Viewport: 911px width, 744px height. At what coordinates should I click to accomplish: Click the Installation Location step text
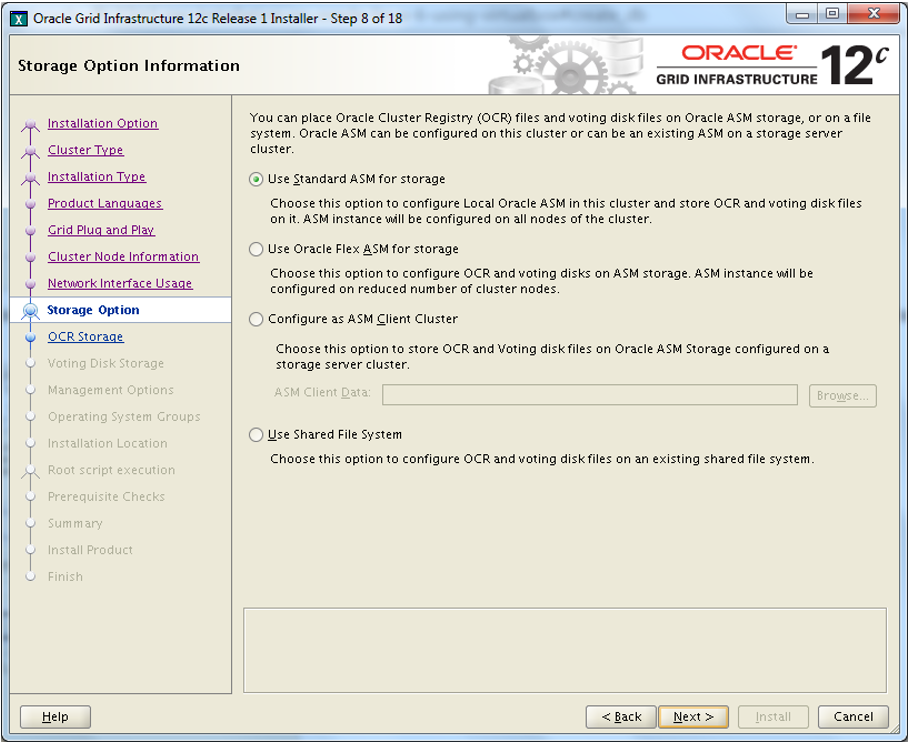point(107,444)
